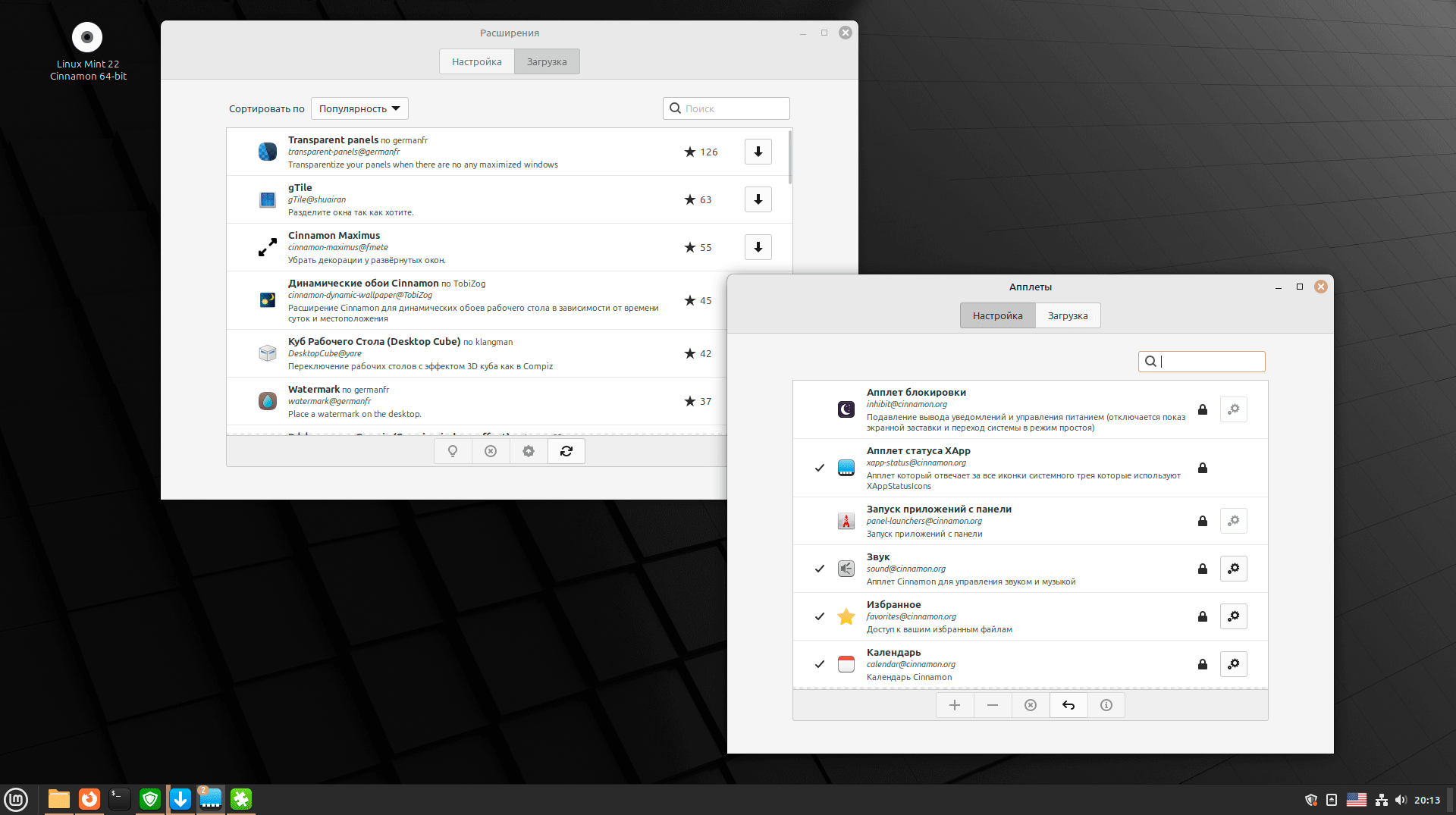Click the gTile extension title
Screen dimensions: 1456x815
(x=300, y=187)
